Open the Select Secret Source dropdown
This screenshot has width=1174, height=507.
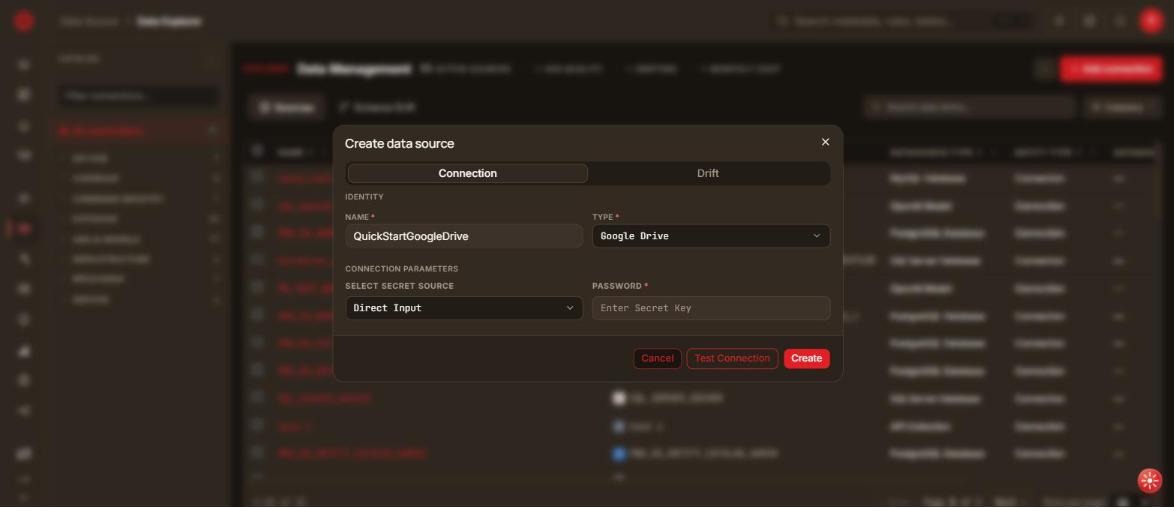pyautogui.click(x=463, y=308)
